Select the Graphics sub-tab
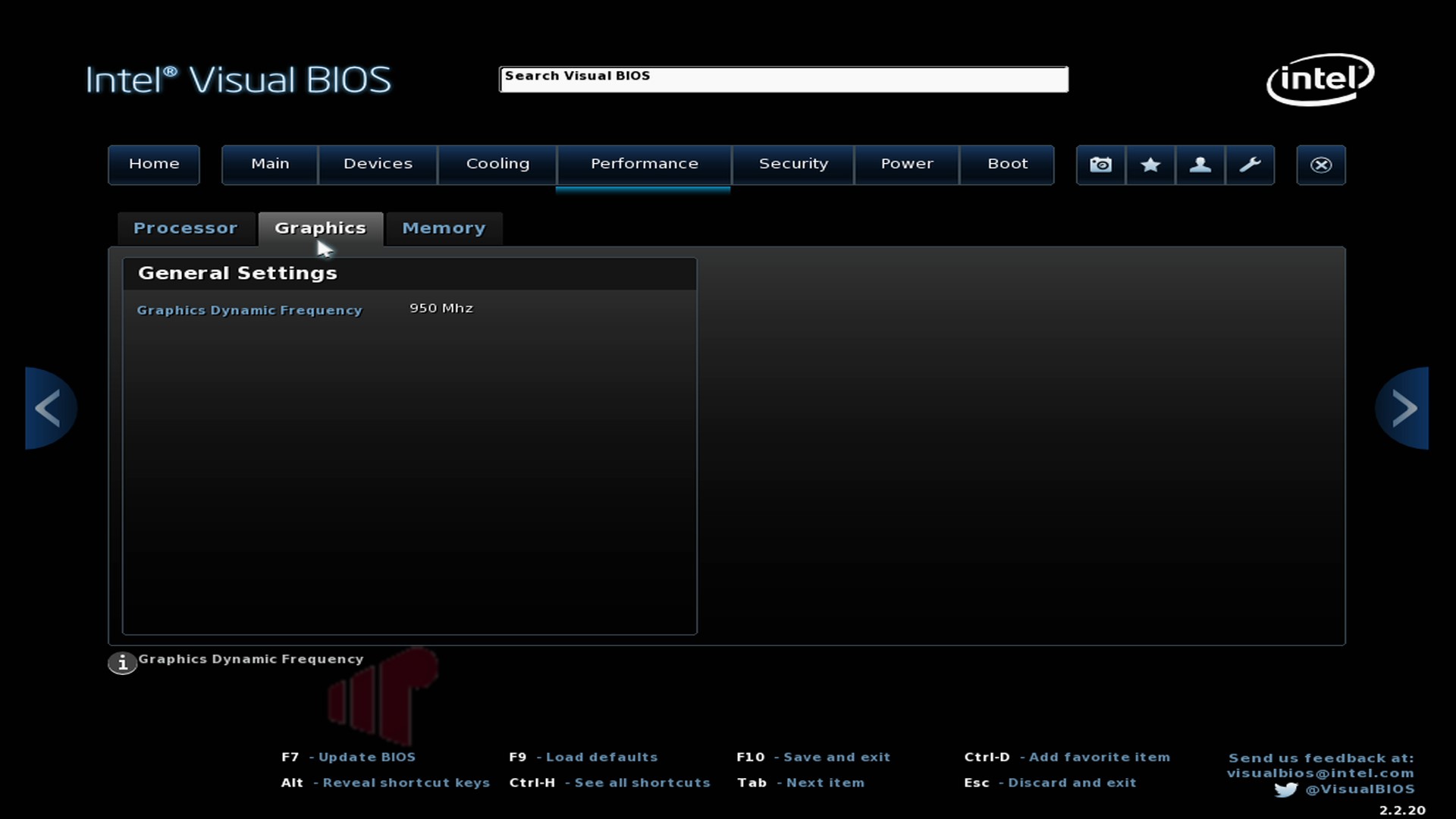The width and height of the screenshot is (1456, 819). pos(321,228)
